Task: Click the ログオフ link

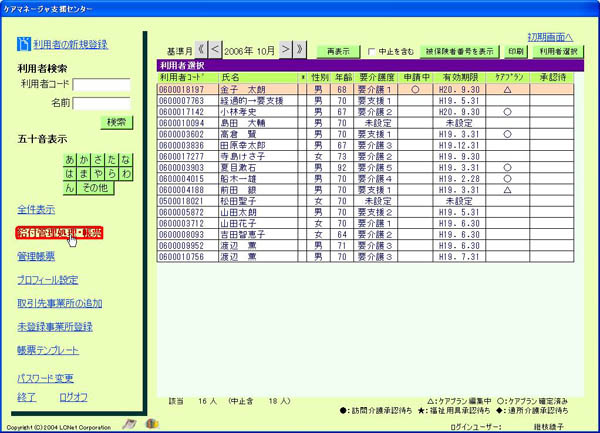Action: [x=73, y=397]
